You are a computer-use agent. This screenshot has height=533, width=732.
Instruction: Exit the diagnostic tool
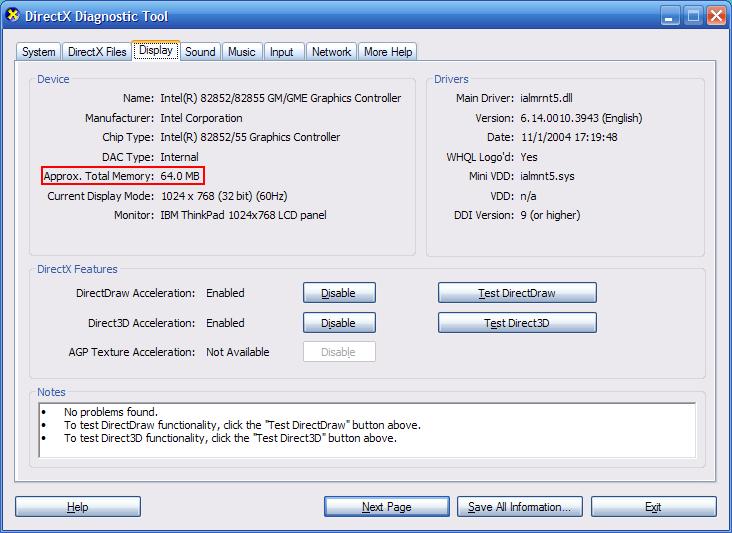tap(654, 507)
